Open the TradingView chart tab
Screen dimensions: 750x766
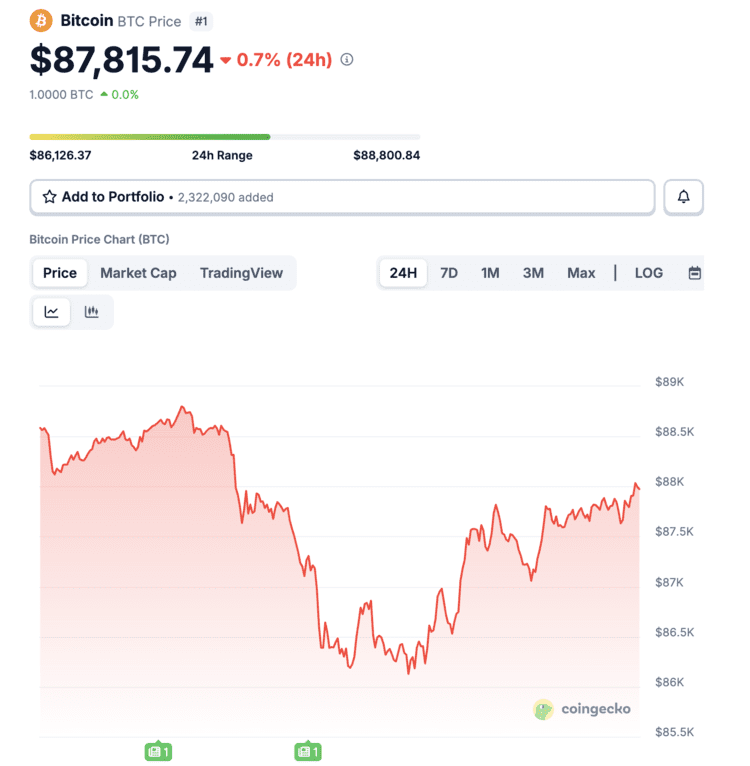tap(241, 273)
